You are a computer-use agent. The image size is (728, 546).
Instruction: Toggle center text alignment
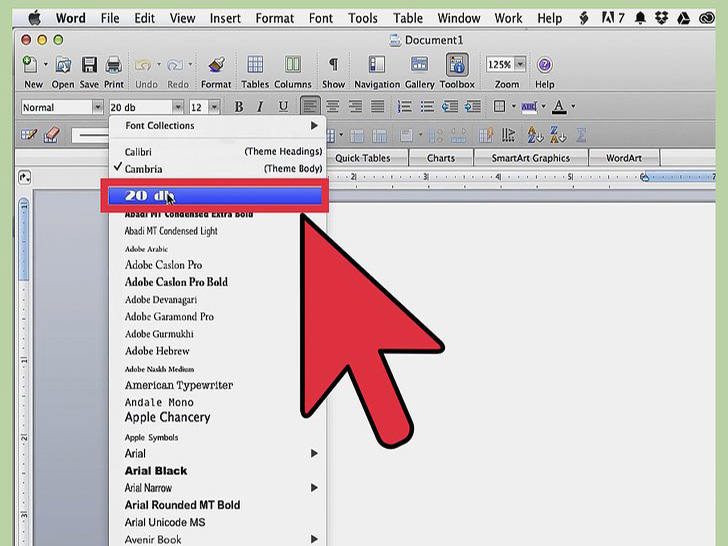332,107
